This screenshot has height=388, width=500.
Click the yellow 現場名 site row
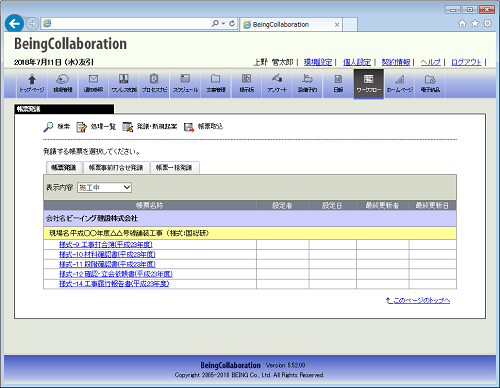coord(250,233)
